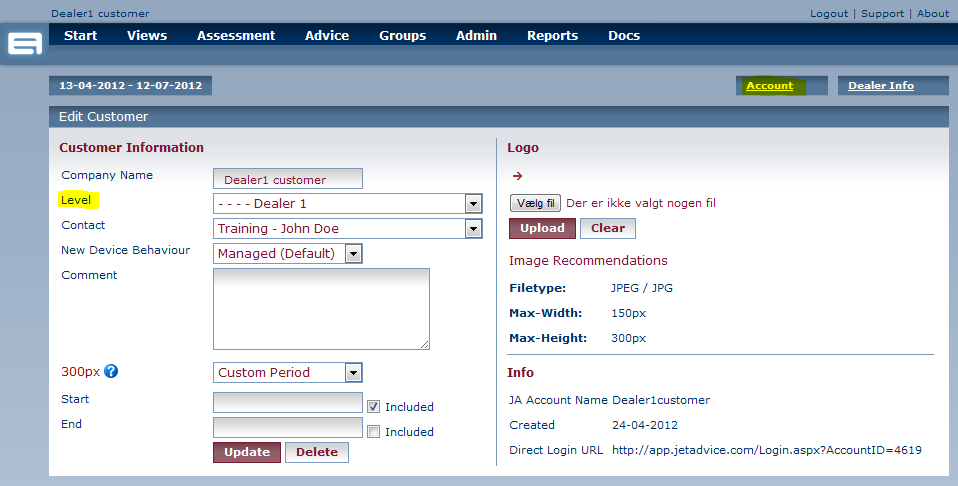Switch to the Dealer Info tab
Viewport: 958px width, 486px height.
click(x=880, y=86)
